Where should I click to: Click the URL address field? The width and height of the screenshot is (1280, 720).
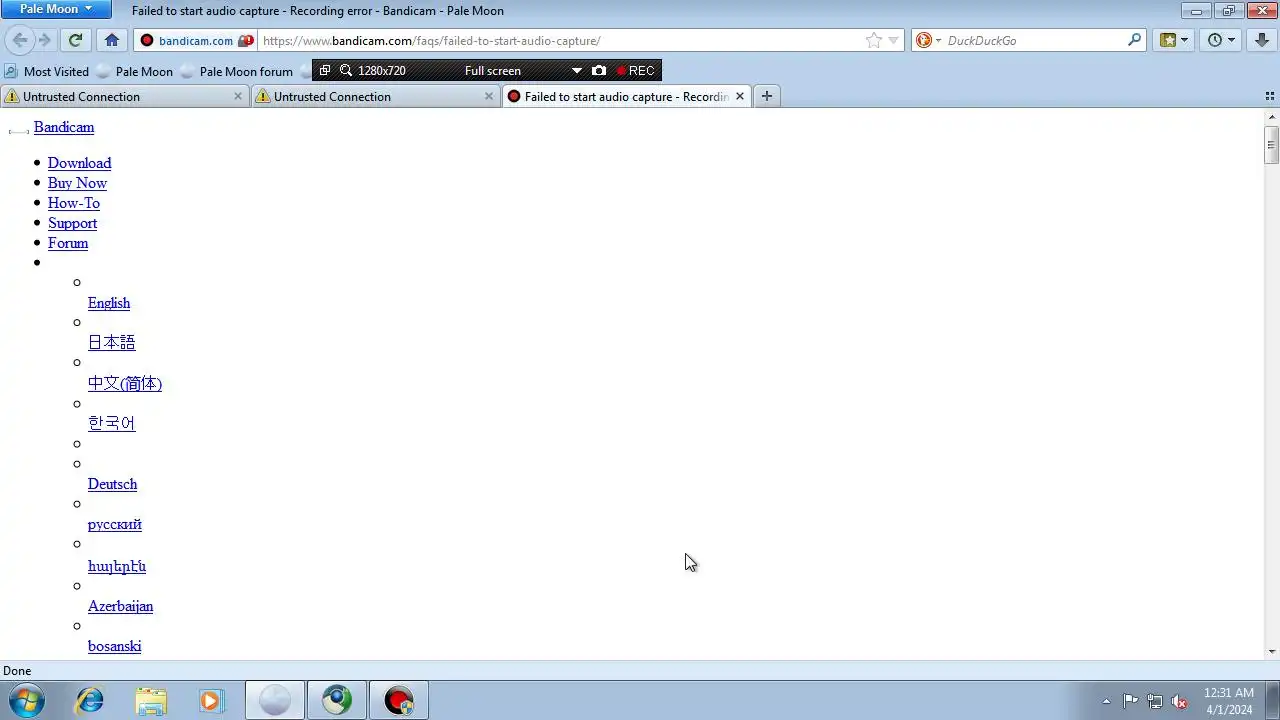(x=560, y=41)
